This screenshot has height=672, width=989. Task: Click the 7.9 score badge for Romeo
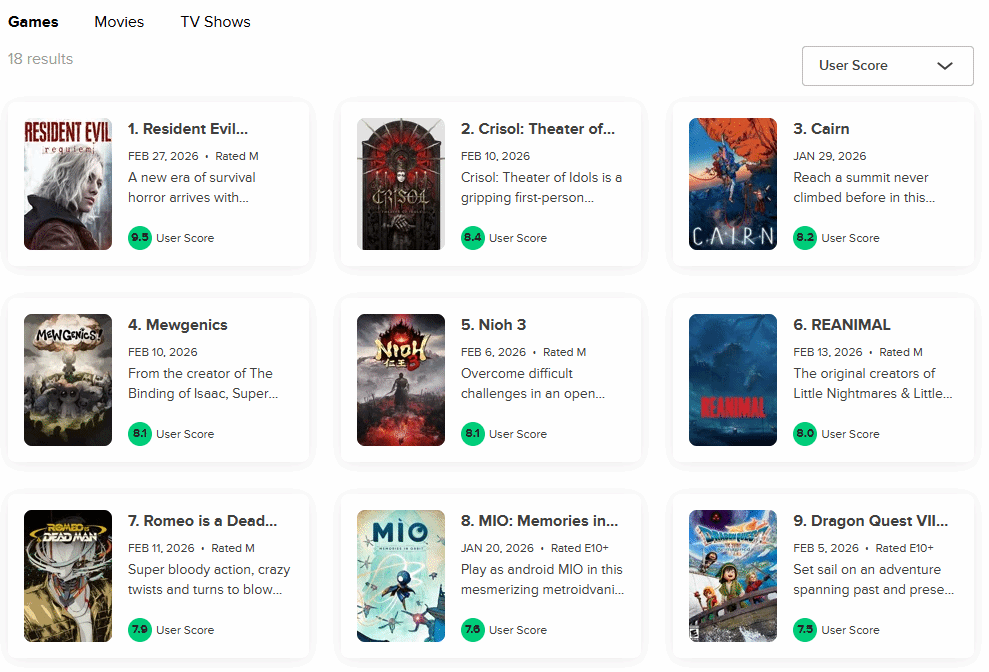click(x=140, y=630)
